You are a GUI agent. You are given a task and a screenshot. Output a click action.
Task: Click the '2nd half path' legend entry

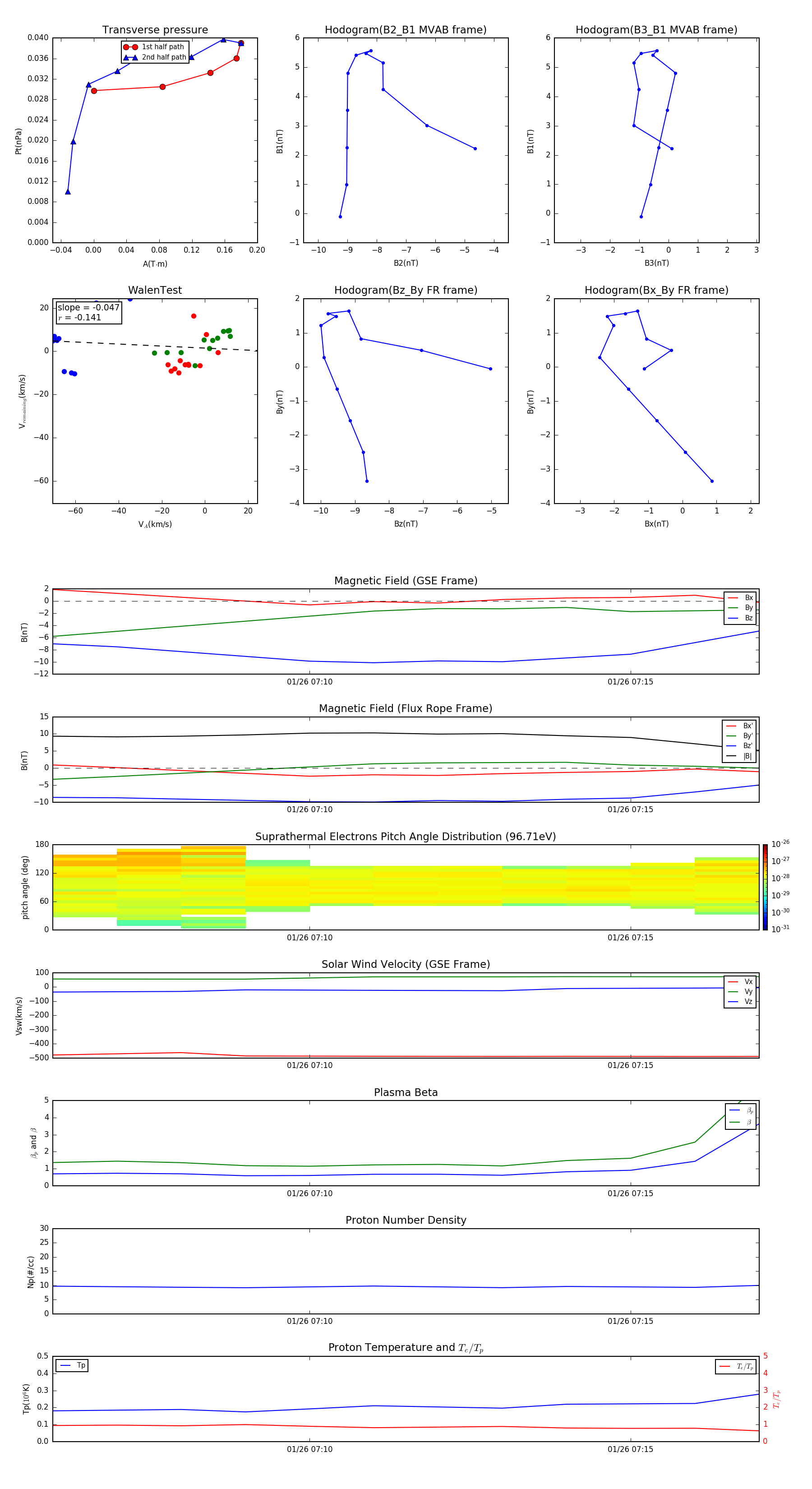[154, 57]
